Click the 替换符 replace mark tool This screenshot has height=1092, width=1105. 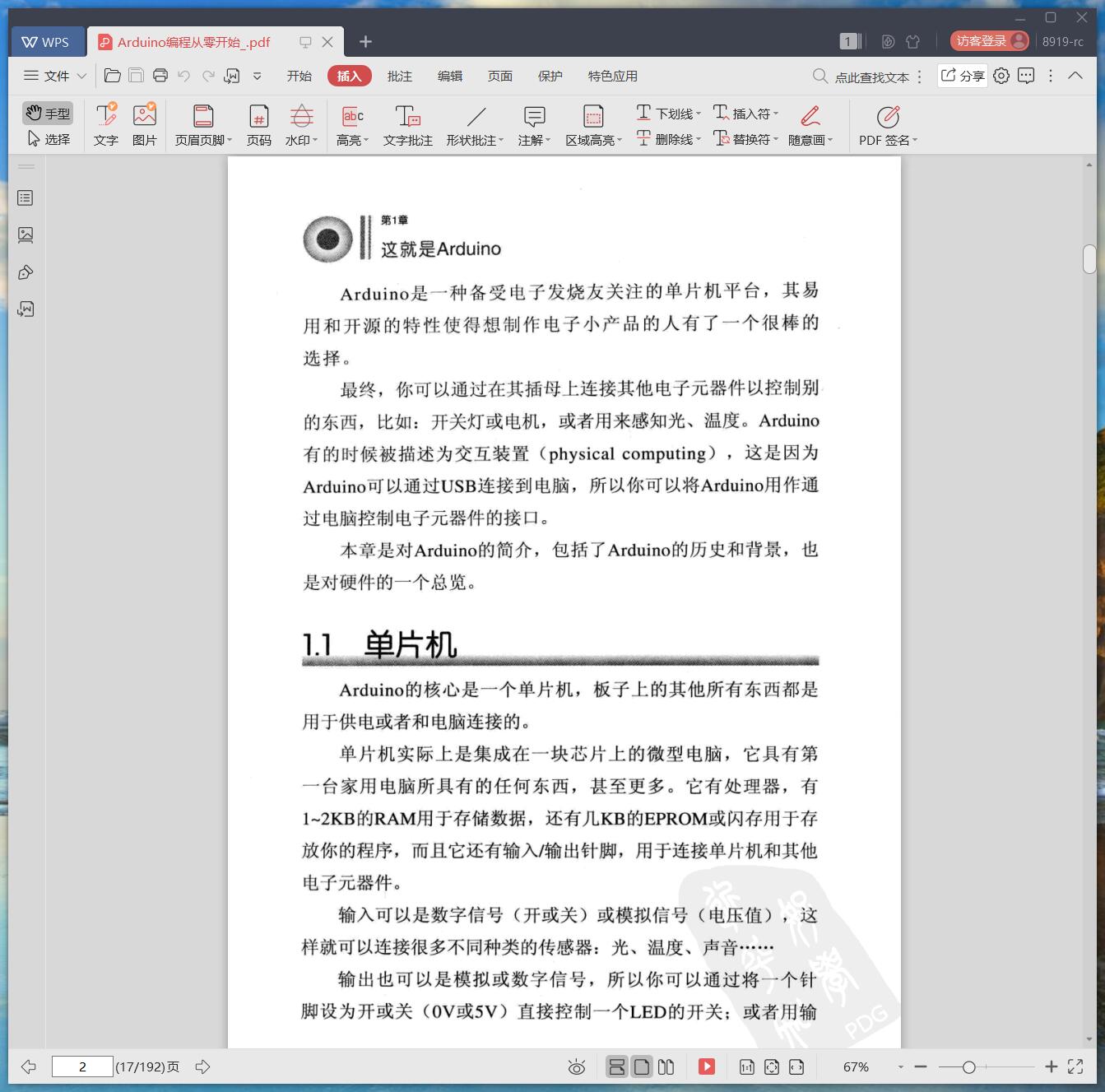pos(745,139)
